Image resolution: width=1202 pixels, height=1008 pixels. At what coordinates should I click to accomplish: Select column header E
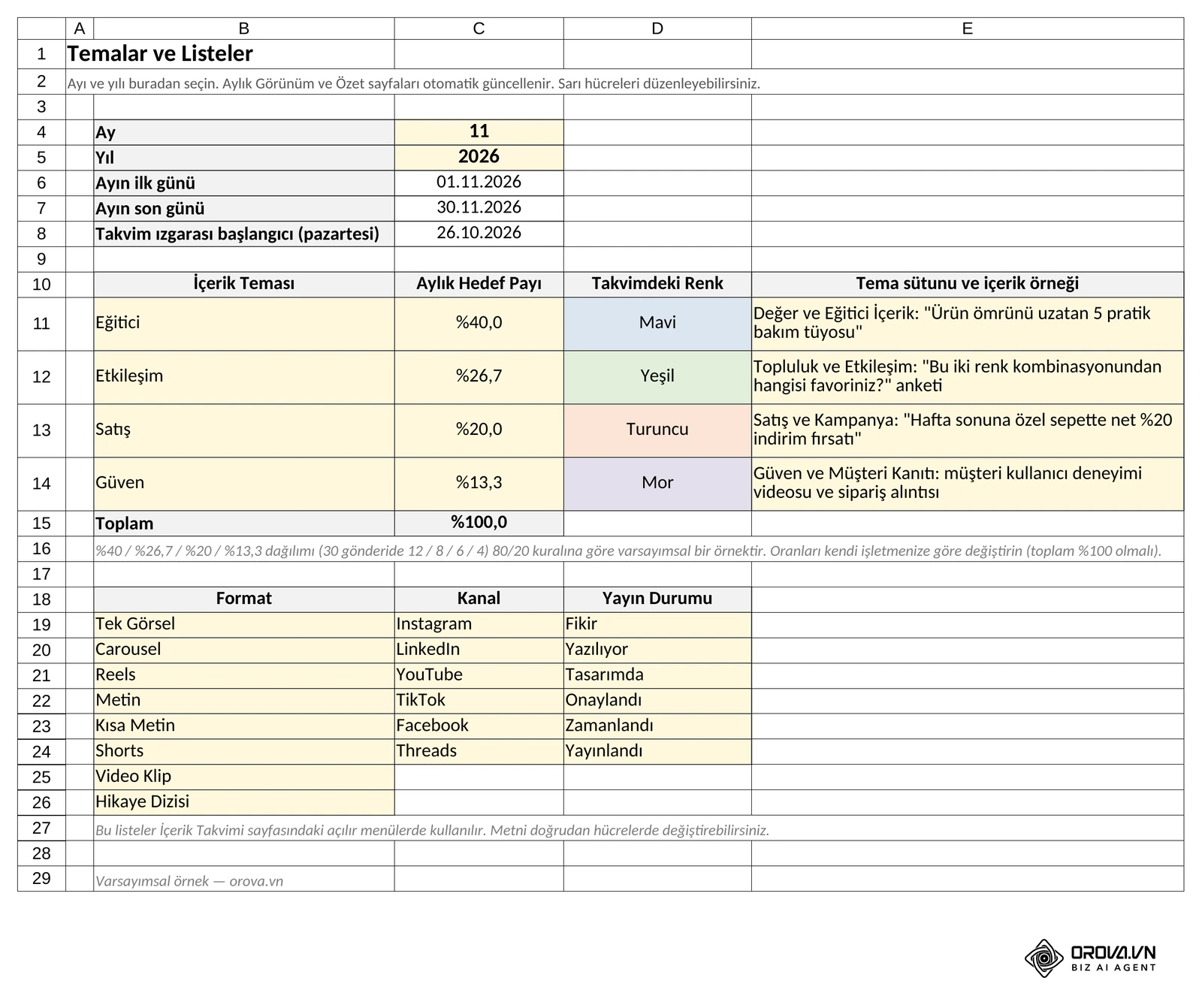(x=968, y=29)
